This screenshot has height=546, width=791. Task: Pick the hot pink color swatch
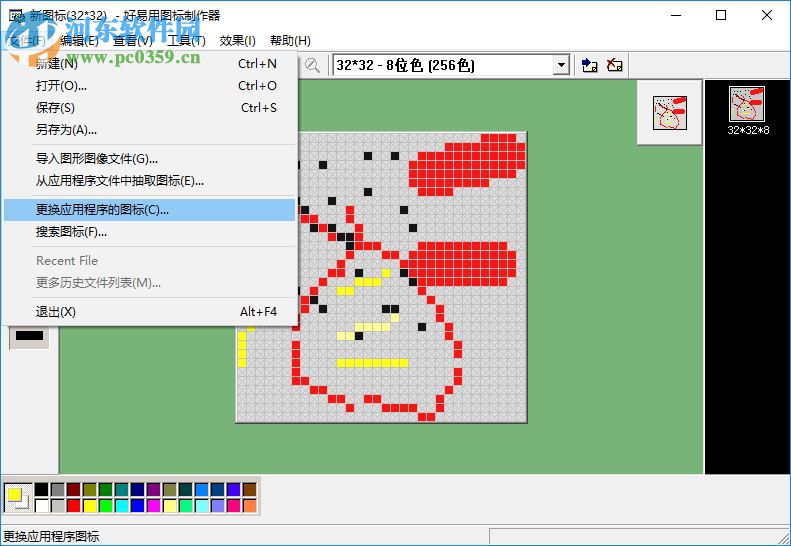click(x=234, y=505)
